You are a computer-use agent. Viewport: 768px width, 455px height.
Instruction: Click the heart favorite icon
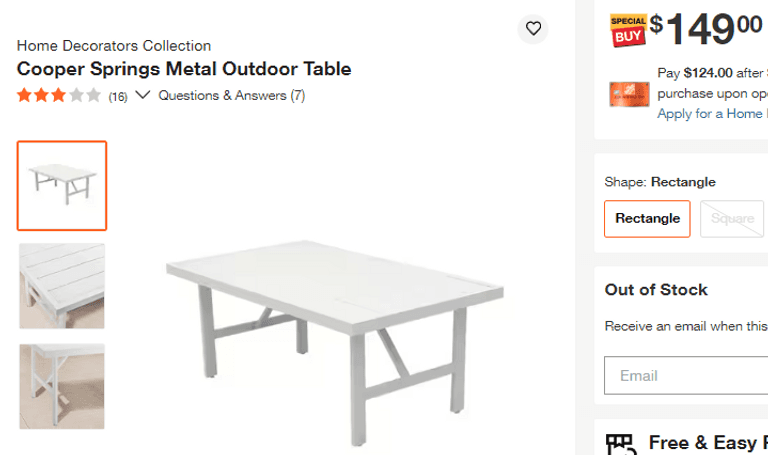tap(533, 29)
